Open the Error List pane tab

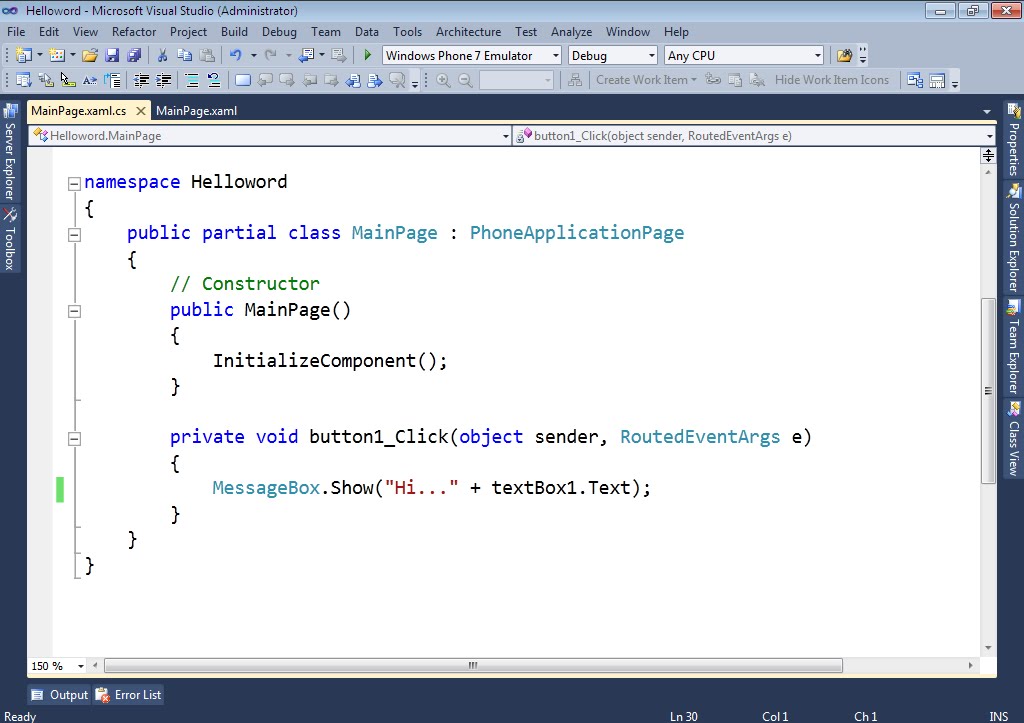[x=129, y=695]
